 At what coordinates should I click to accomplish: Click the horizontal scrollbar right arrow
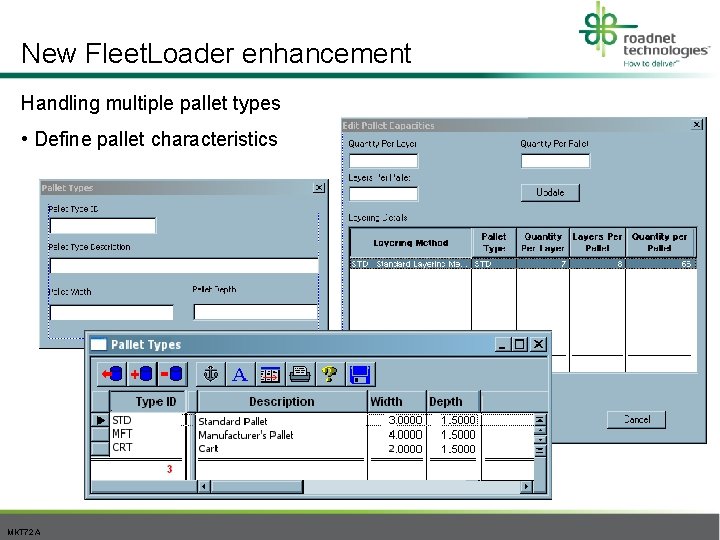(526, 486)
